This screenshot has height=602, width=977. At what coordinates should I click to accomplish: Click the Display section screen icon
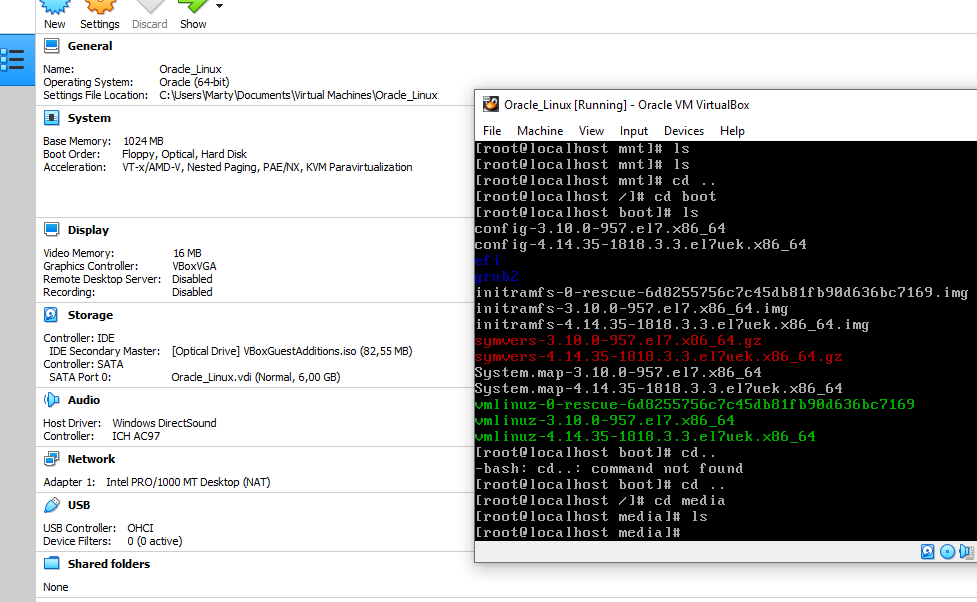52,230
